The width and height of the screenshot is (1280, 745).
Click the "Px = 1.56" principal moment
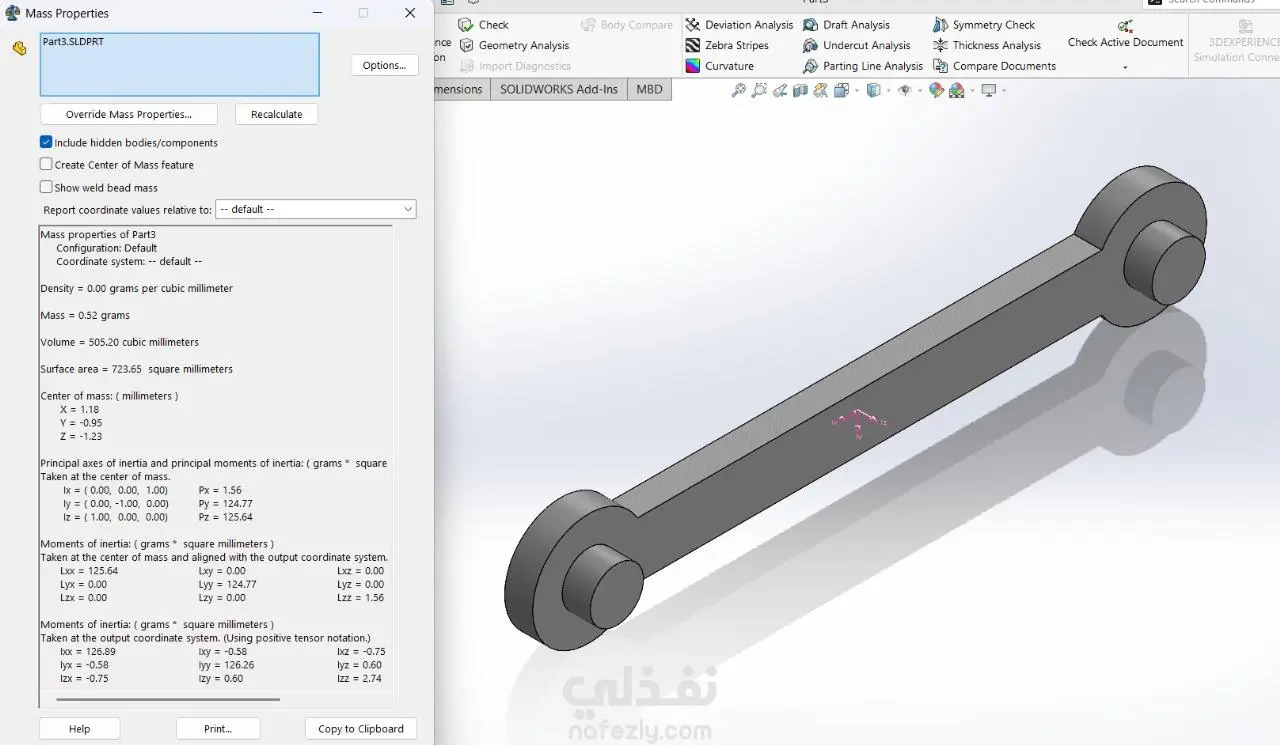[x=220, y=490]
